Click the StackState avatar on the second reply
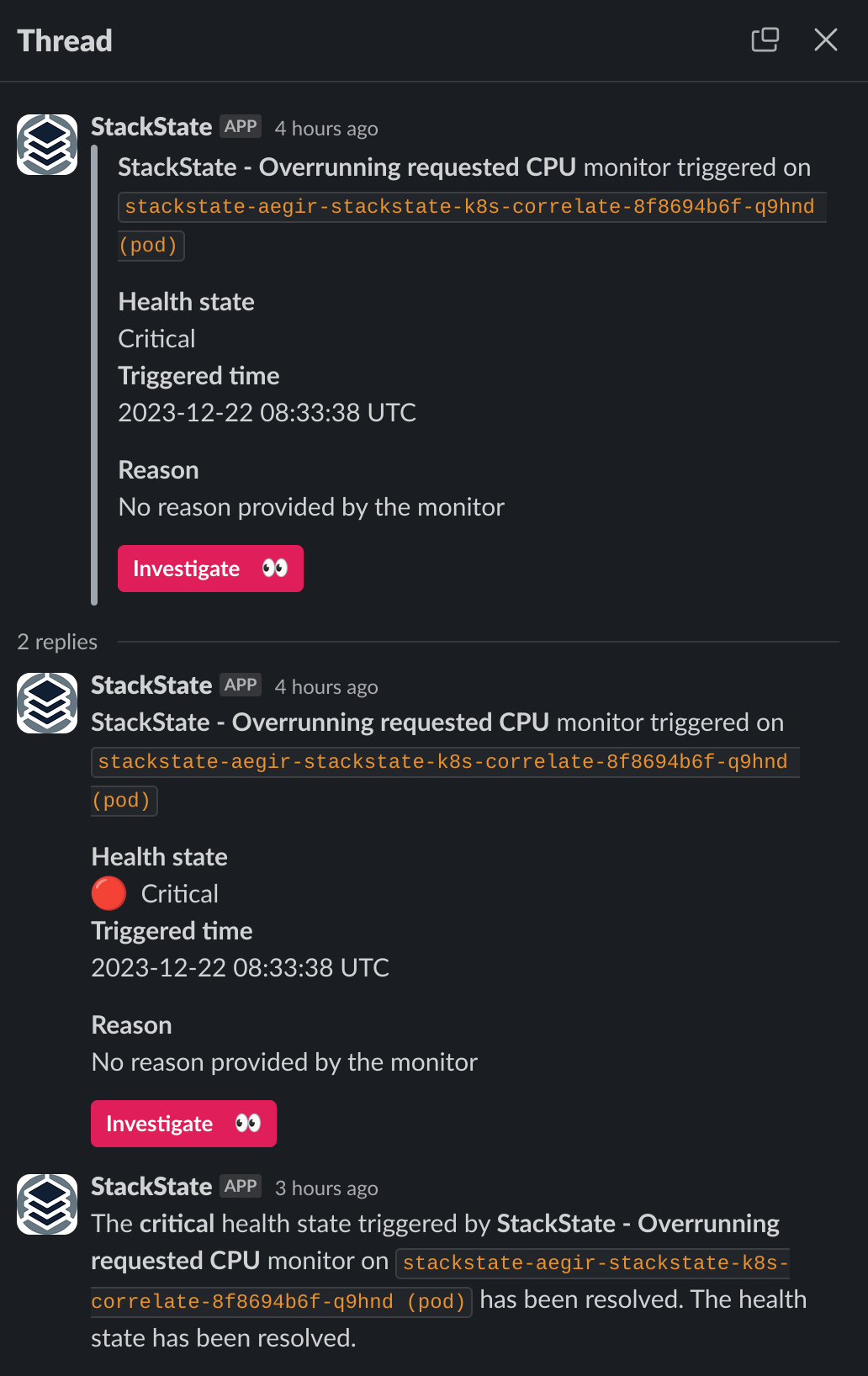 coord(46,702)
